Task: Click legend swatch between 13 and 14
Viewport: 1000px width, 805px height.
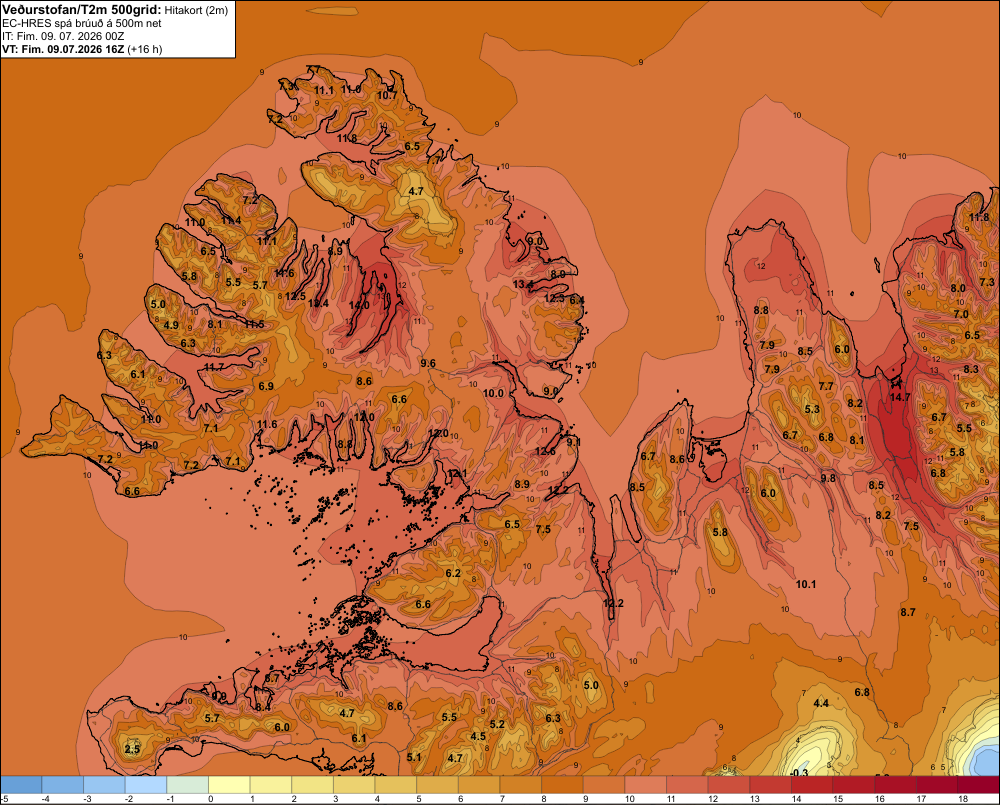Action: pyautogui.click(x=771, y=785)
